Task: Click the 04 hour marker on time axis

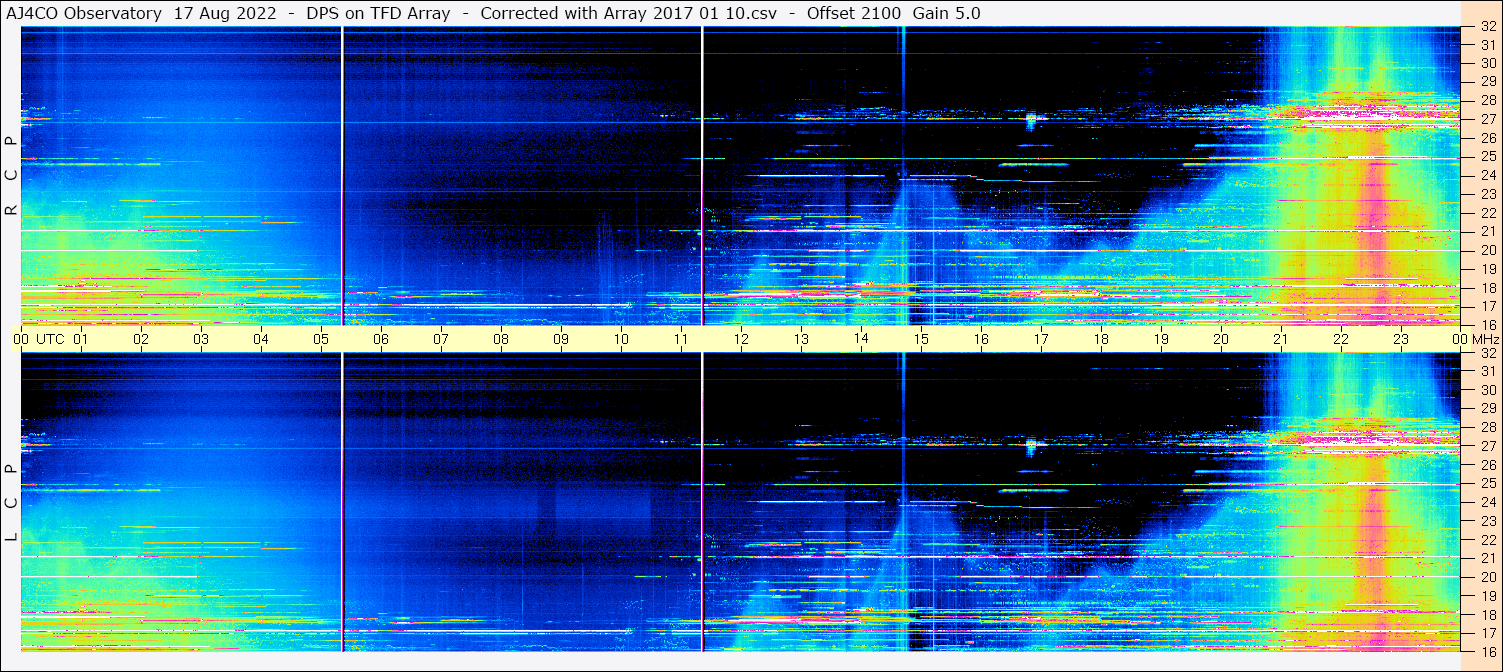Action: point(261,339)
